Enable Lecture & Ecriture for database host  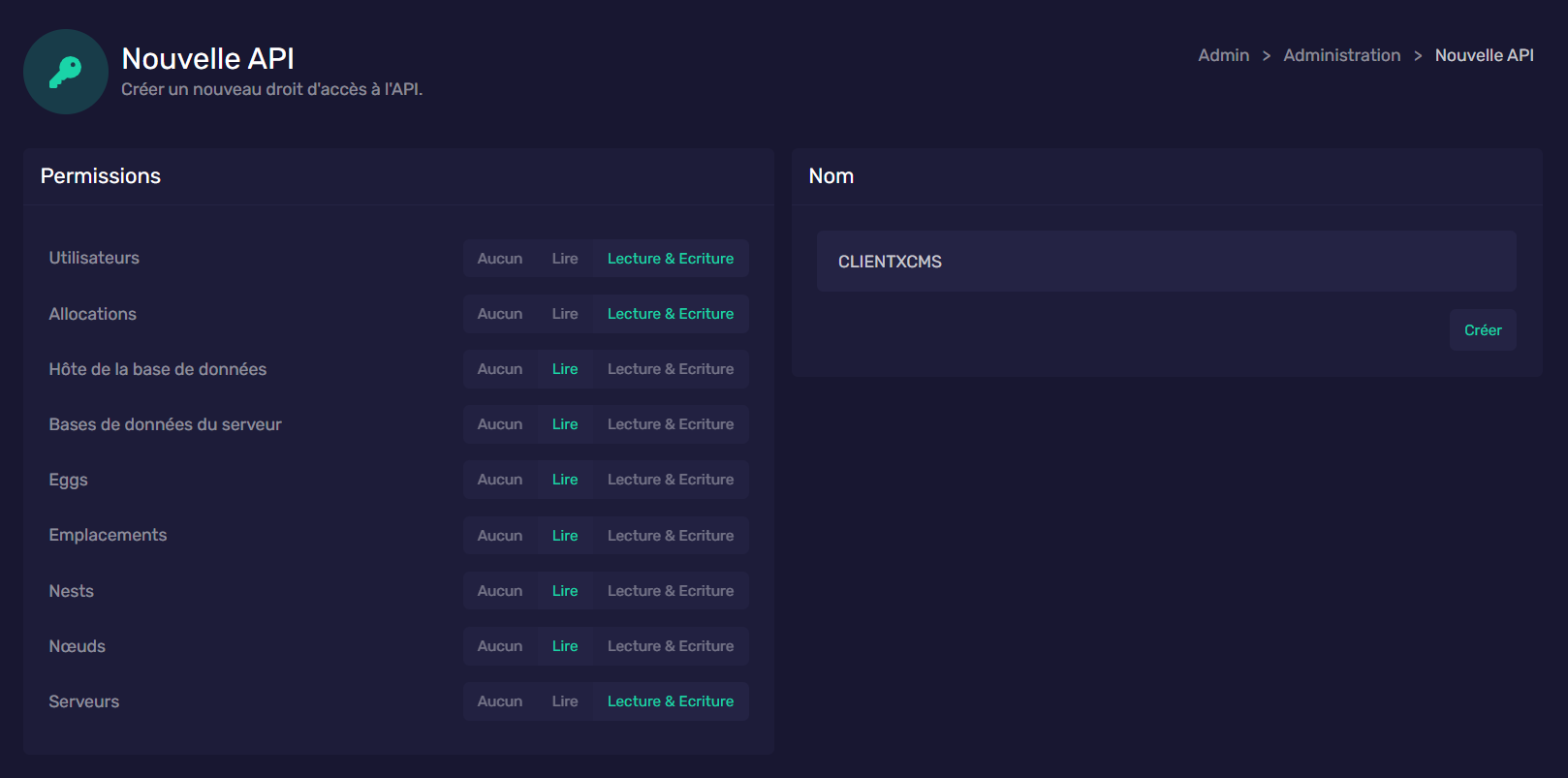point(670,369)
